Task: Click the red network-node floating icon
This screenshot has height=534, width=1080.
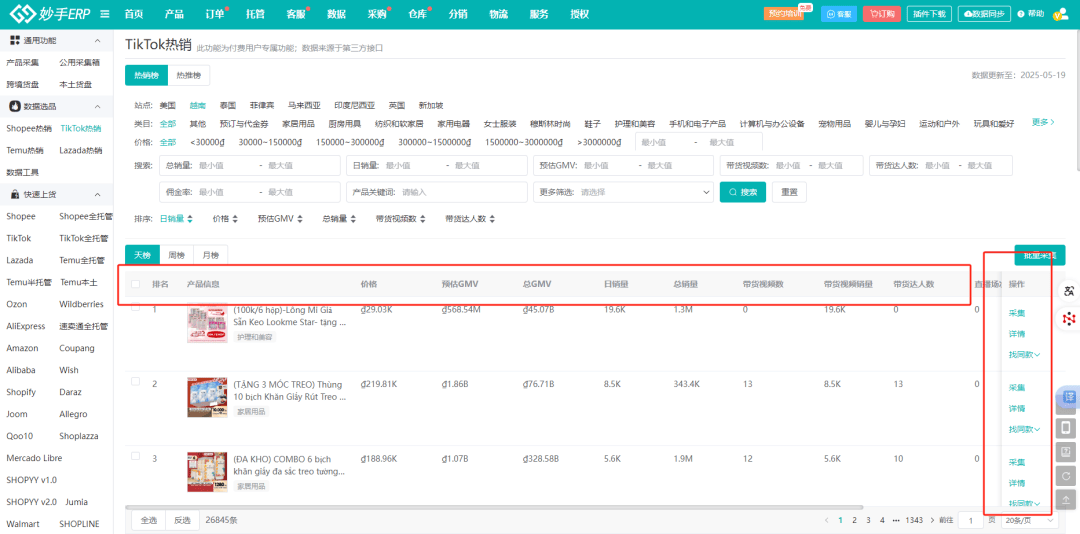Action: (x=1070, y=318)
